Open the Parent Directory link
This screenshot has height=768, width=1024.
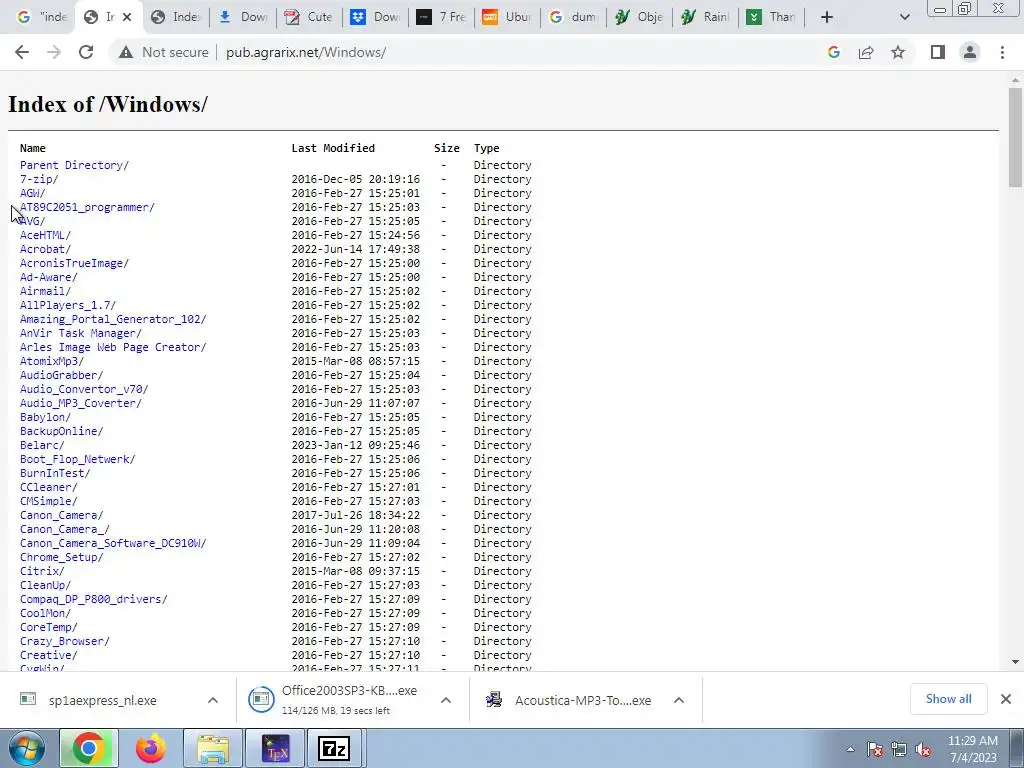[74, 165]
